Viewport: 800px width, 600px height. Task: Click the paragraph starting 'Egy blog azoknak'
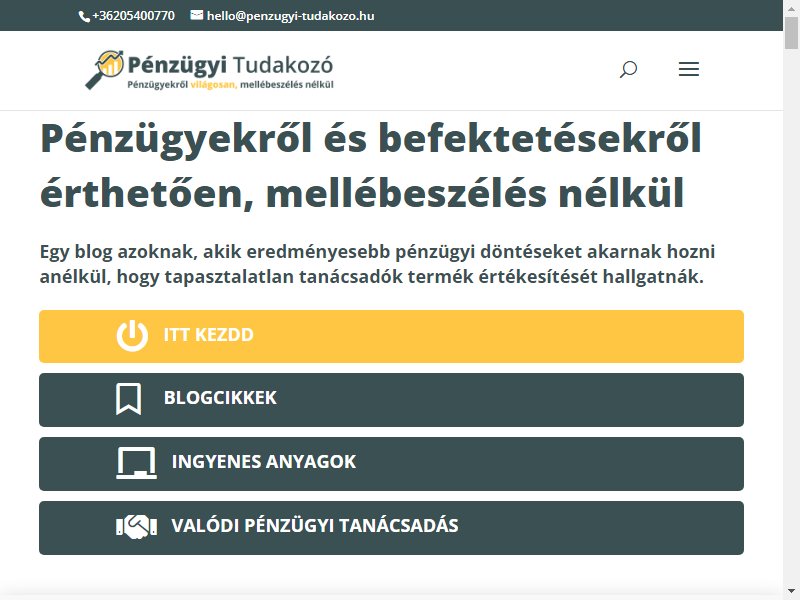coord(377,264)
